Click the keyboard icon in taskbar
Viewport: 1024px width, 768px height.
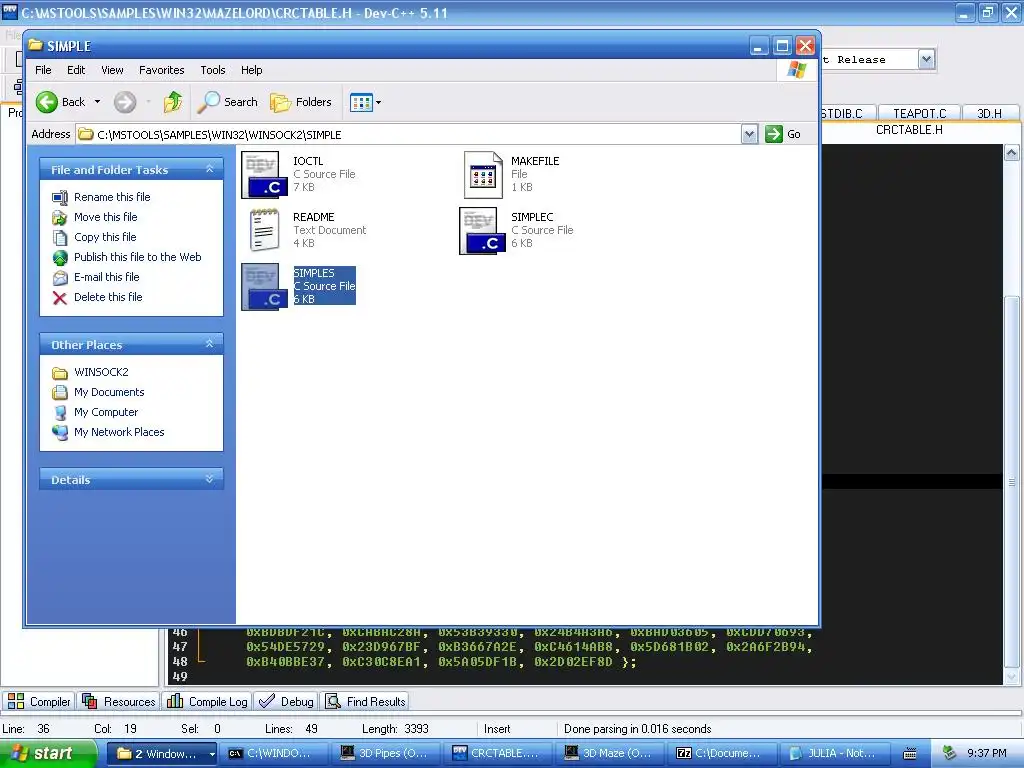[910, 754]
